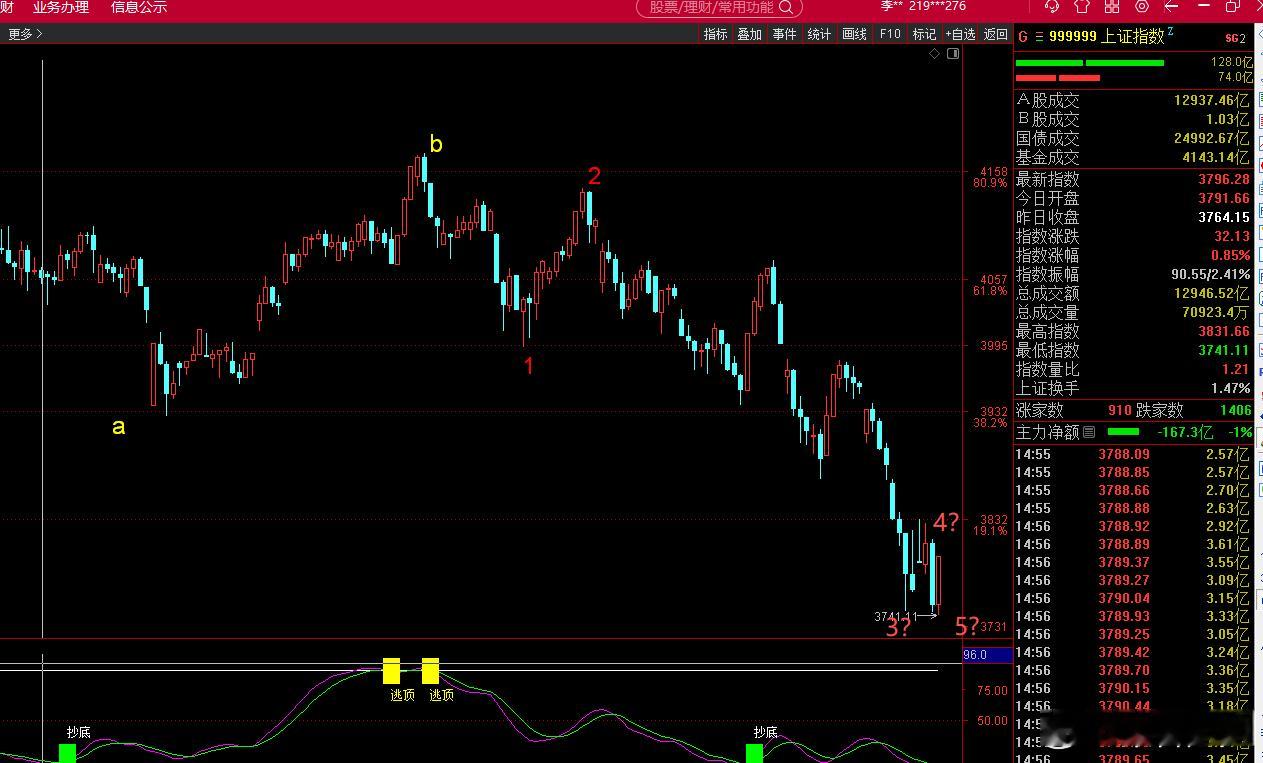Open the customer service headset icon
Image resolution: width=1263 pixels, height=763 pixels.
1052,7
